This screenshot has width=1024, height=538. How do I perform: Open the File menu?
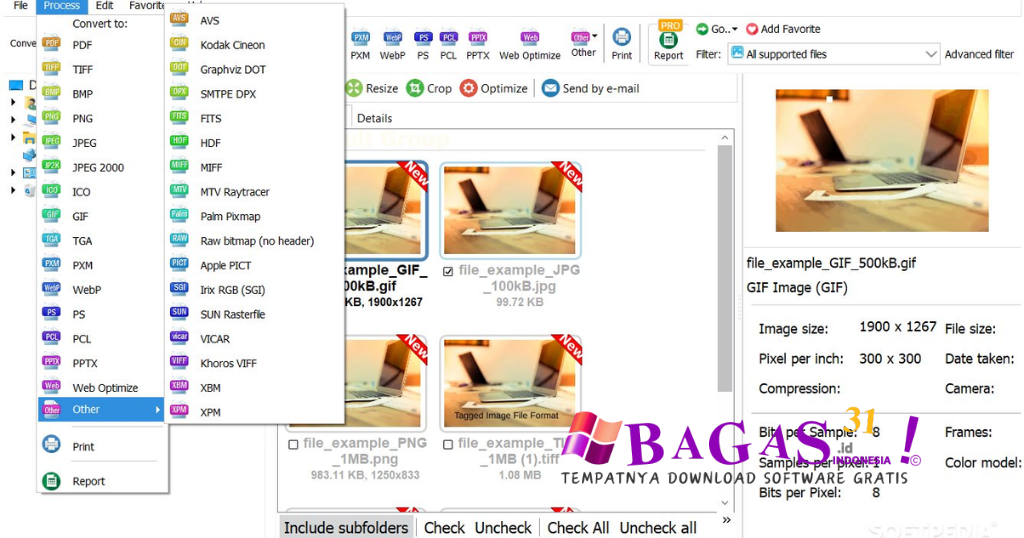tap(21, 6)
